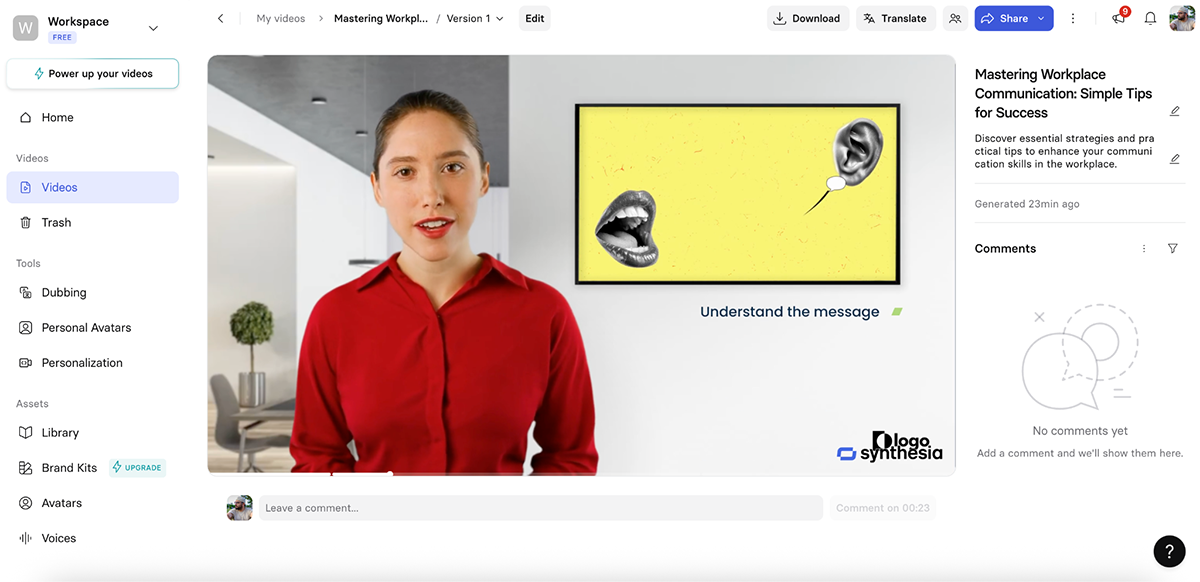Open comments panel options menu
This screenshot has width=1200, height=582.
click(x=1144, y=248)
